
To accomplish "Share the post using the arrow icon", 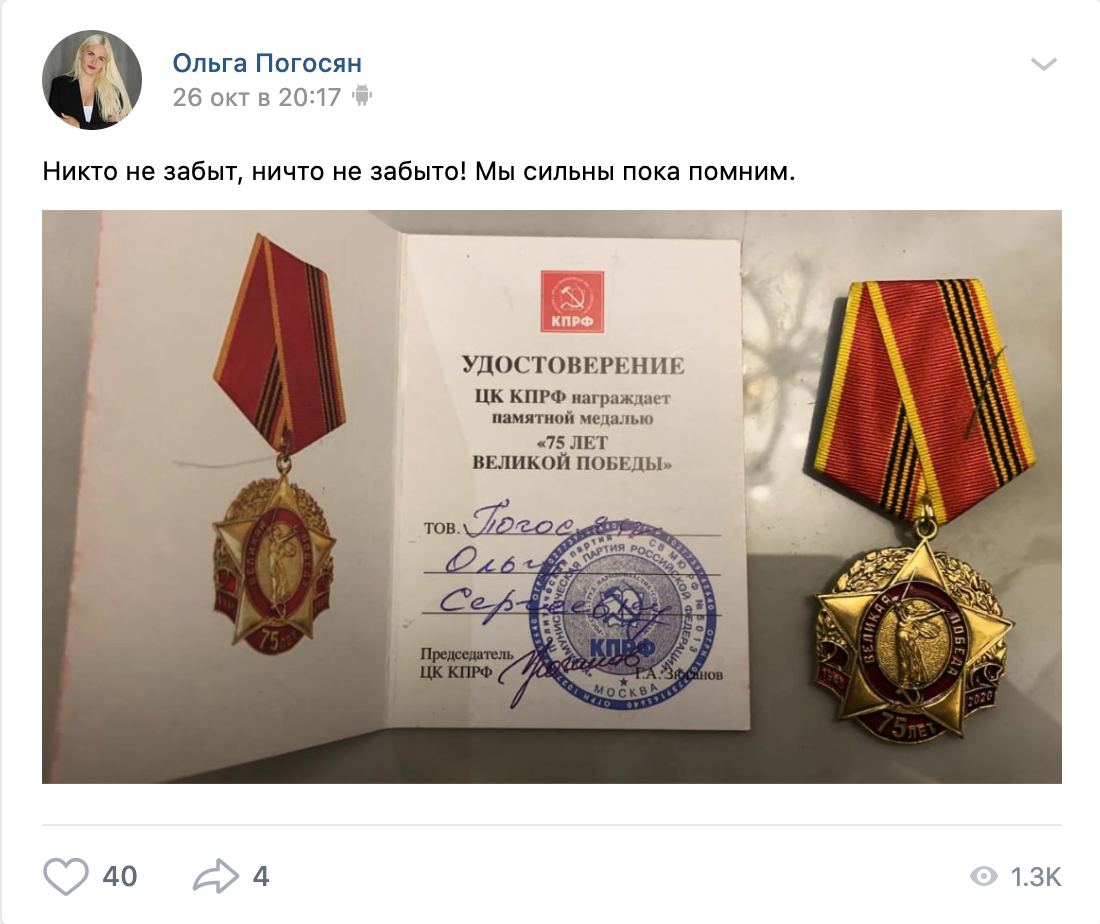I will tap(216, 876).
